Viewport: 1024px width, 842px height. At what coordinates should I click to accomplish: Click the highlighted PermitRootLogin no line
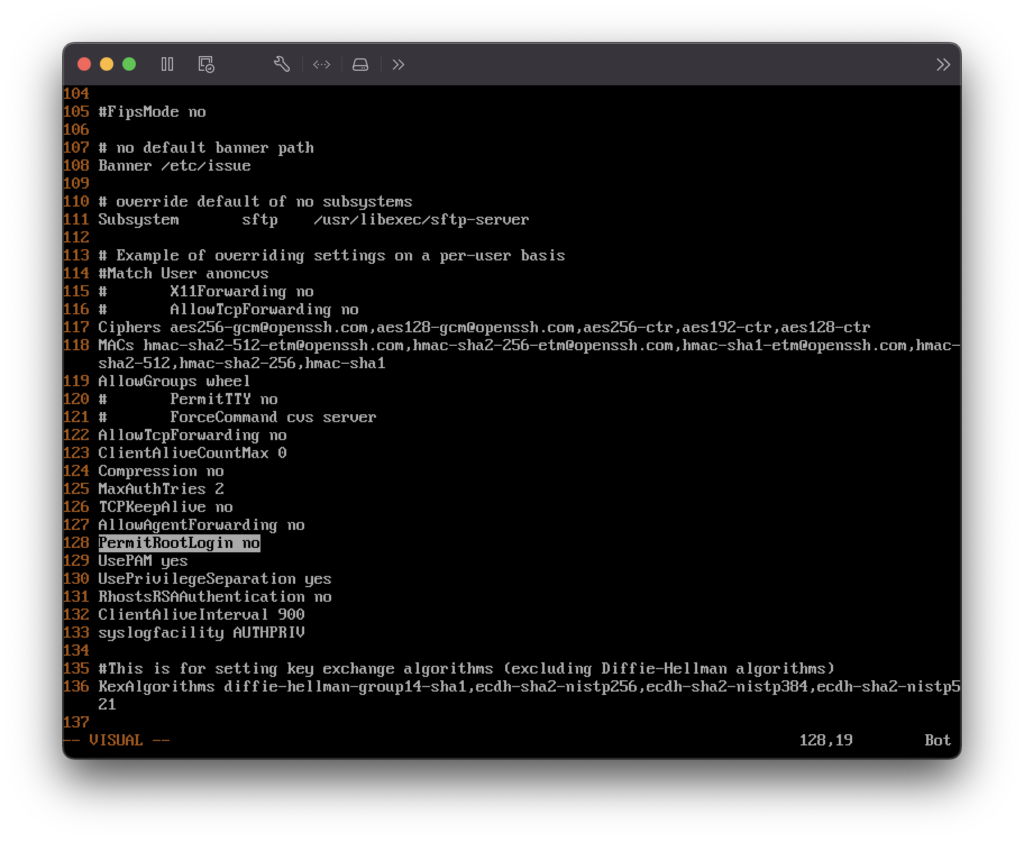tap(179, 543)
